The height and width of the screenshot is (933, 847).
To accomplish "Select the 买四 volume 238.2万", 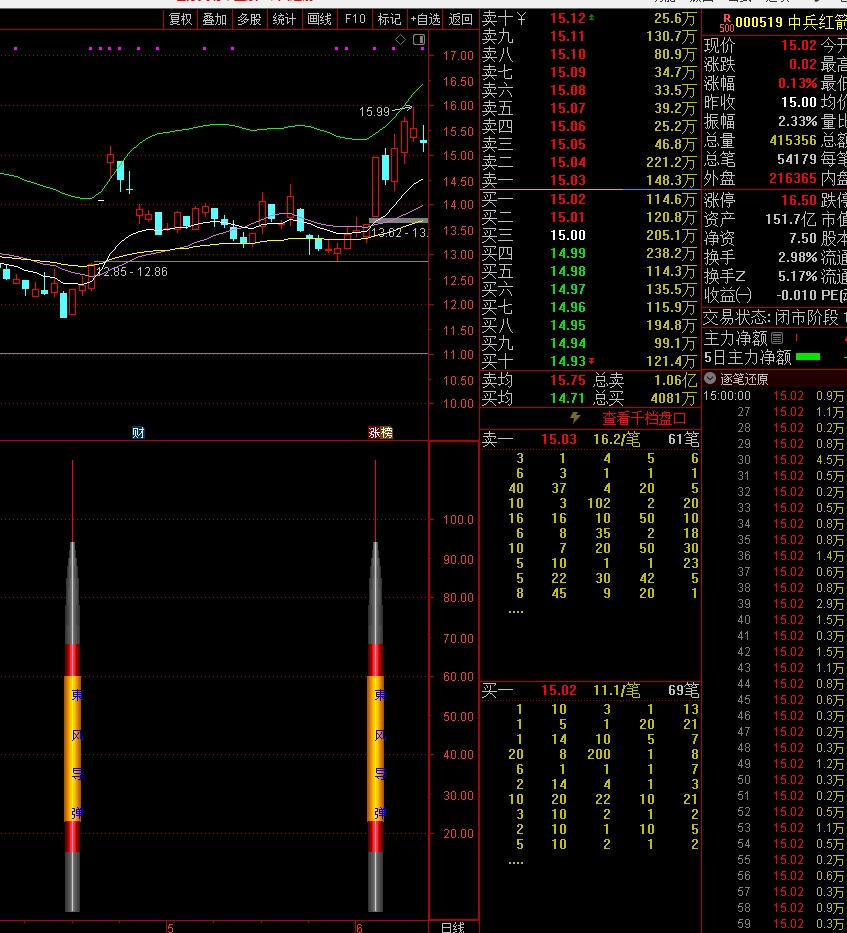I will (x=671, y=253).
